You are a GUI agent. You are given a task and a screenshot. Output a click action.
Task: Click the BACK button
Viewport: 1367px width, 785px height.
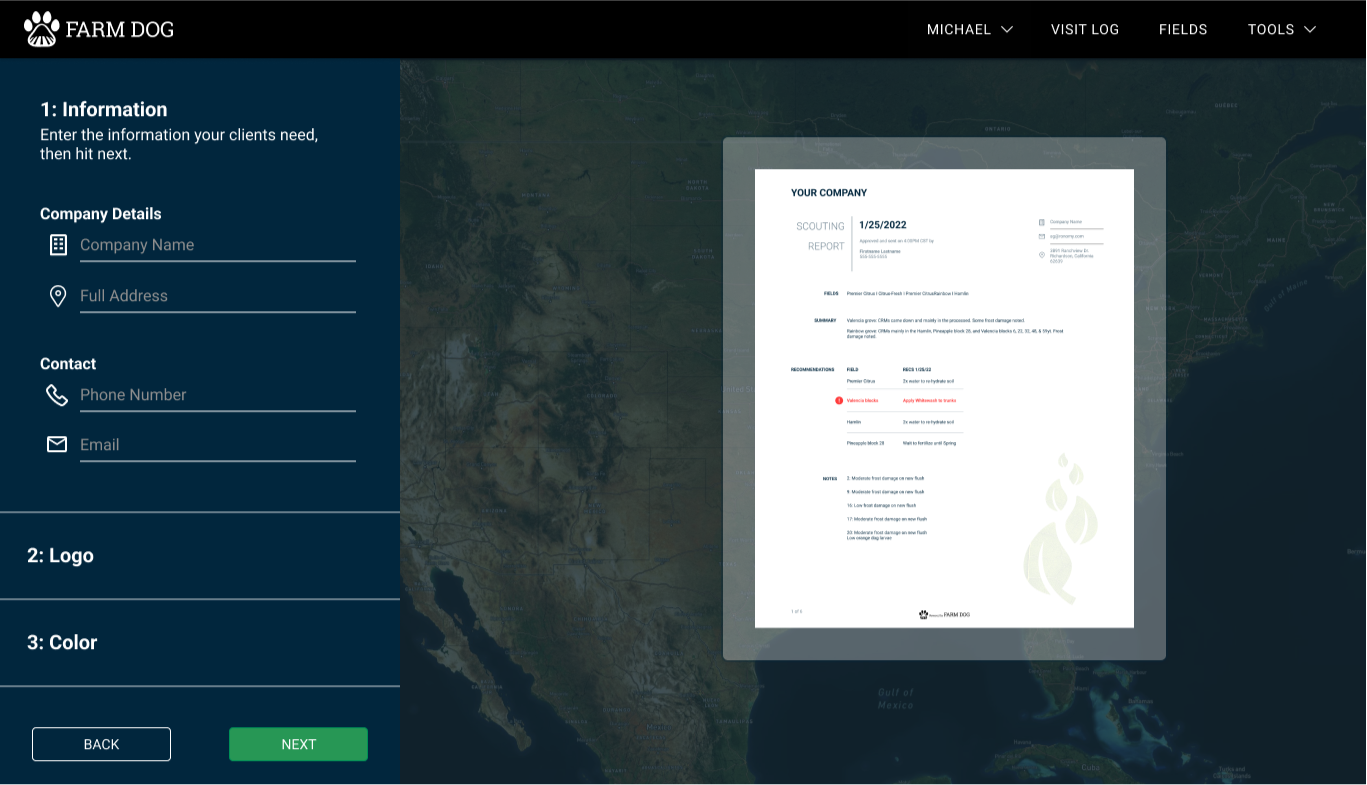[101, 744]
